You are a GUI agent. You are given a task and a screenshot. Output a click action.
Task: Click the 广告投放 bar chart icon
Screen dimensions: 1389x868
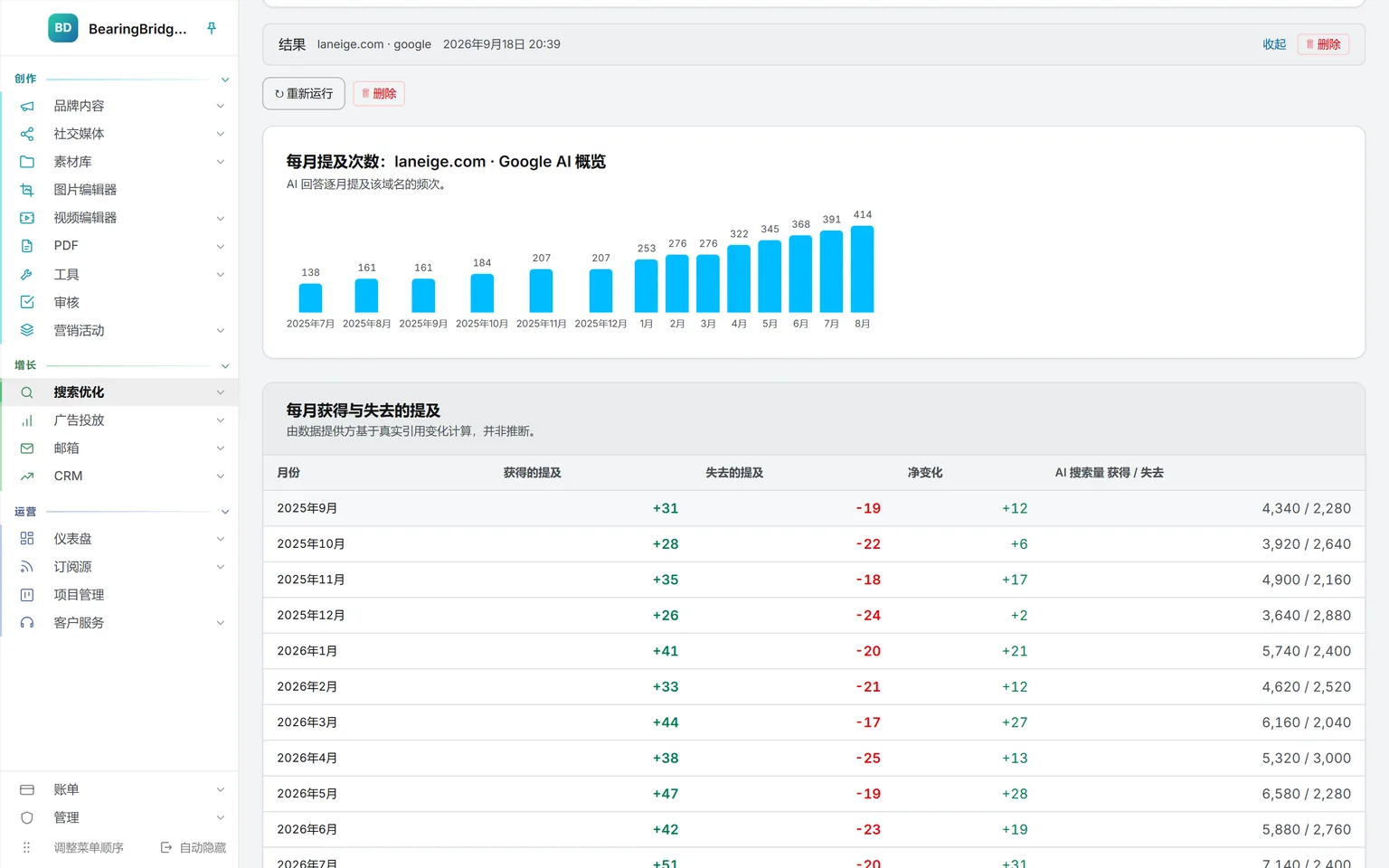(27, 420)
